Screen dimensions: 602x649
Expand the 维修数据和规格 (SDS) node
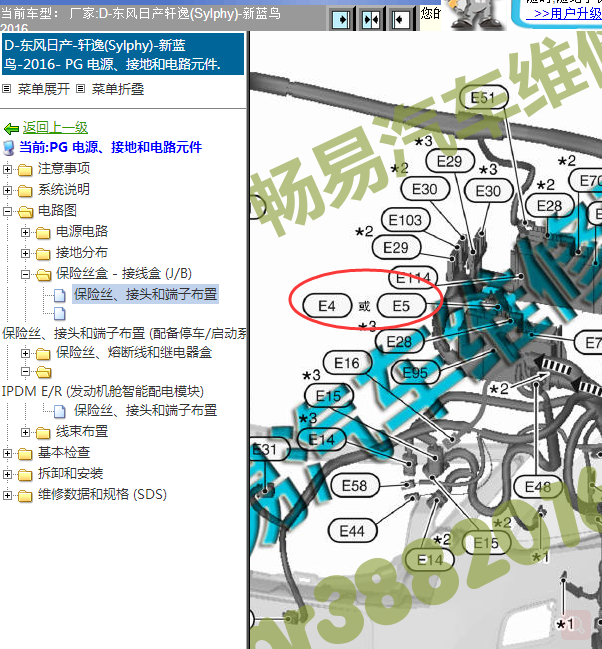point(7,495)
